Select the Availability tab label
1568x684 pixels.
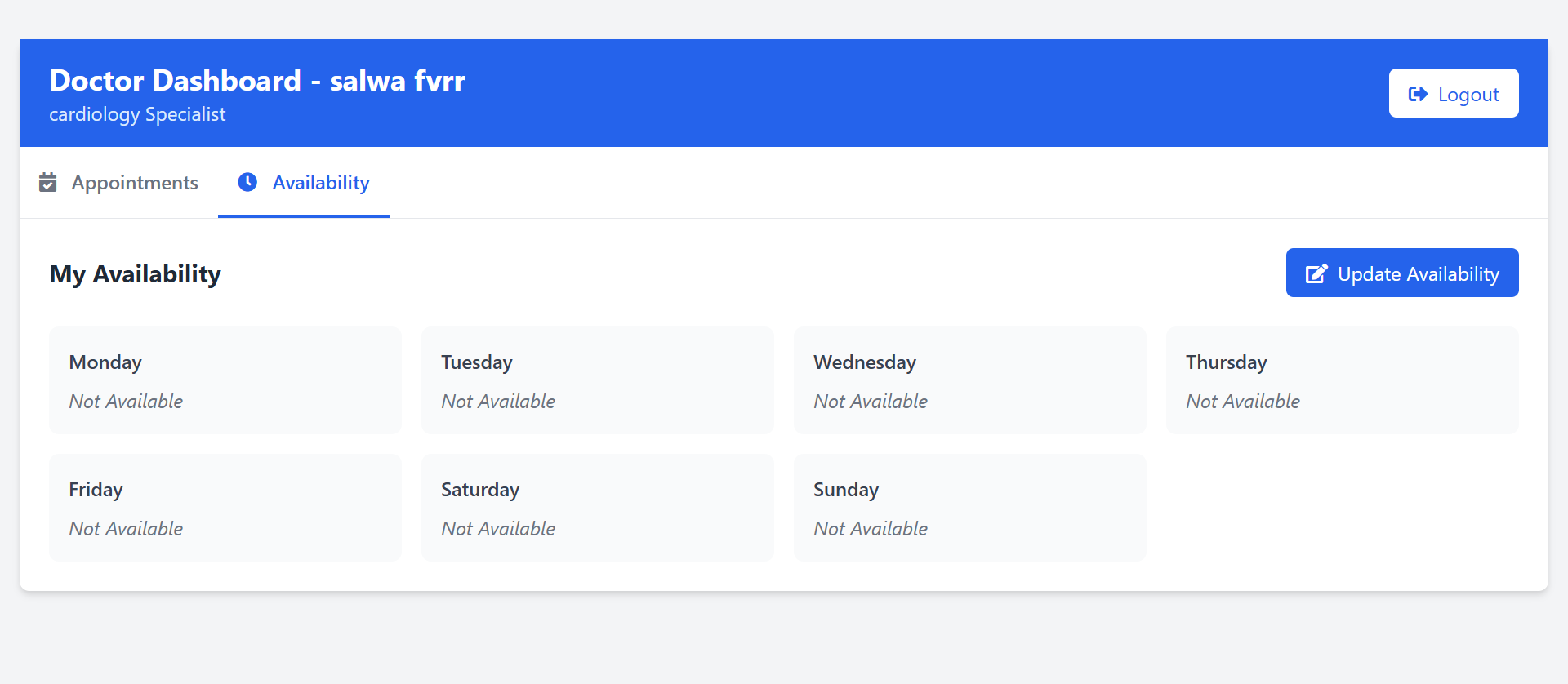click(321, 183)
